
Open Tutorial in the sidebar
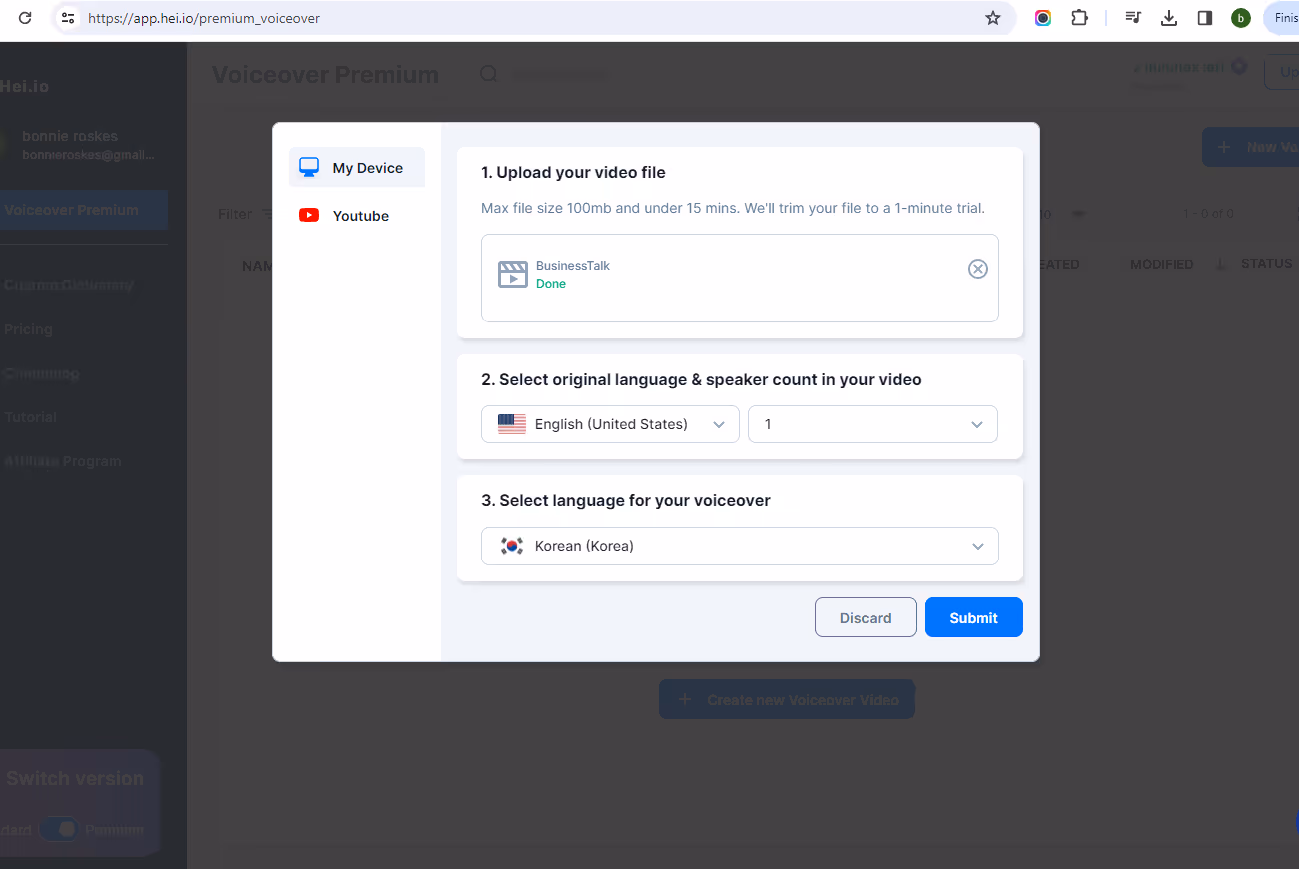(x=31, y=417)
